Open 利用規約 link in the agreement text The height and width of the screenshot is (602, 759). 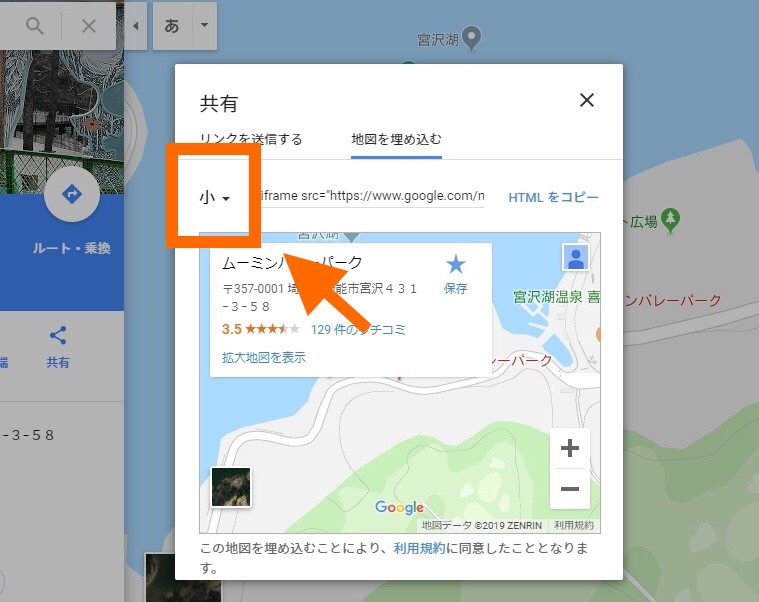[419, 548]
